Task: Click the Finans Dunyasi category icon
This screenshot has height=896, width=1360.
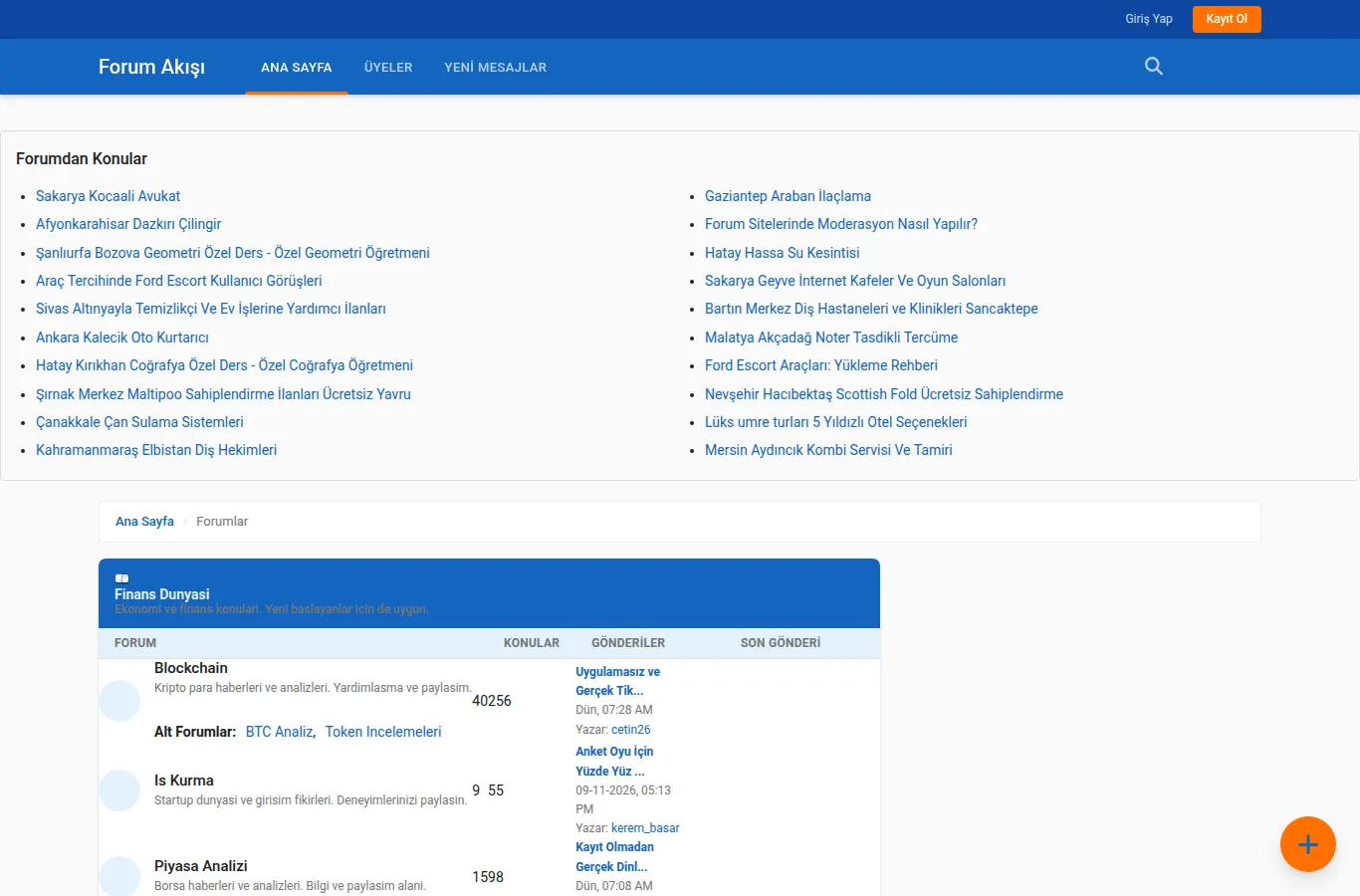Action: click(121, 578)
